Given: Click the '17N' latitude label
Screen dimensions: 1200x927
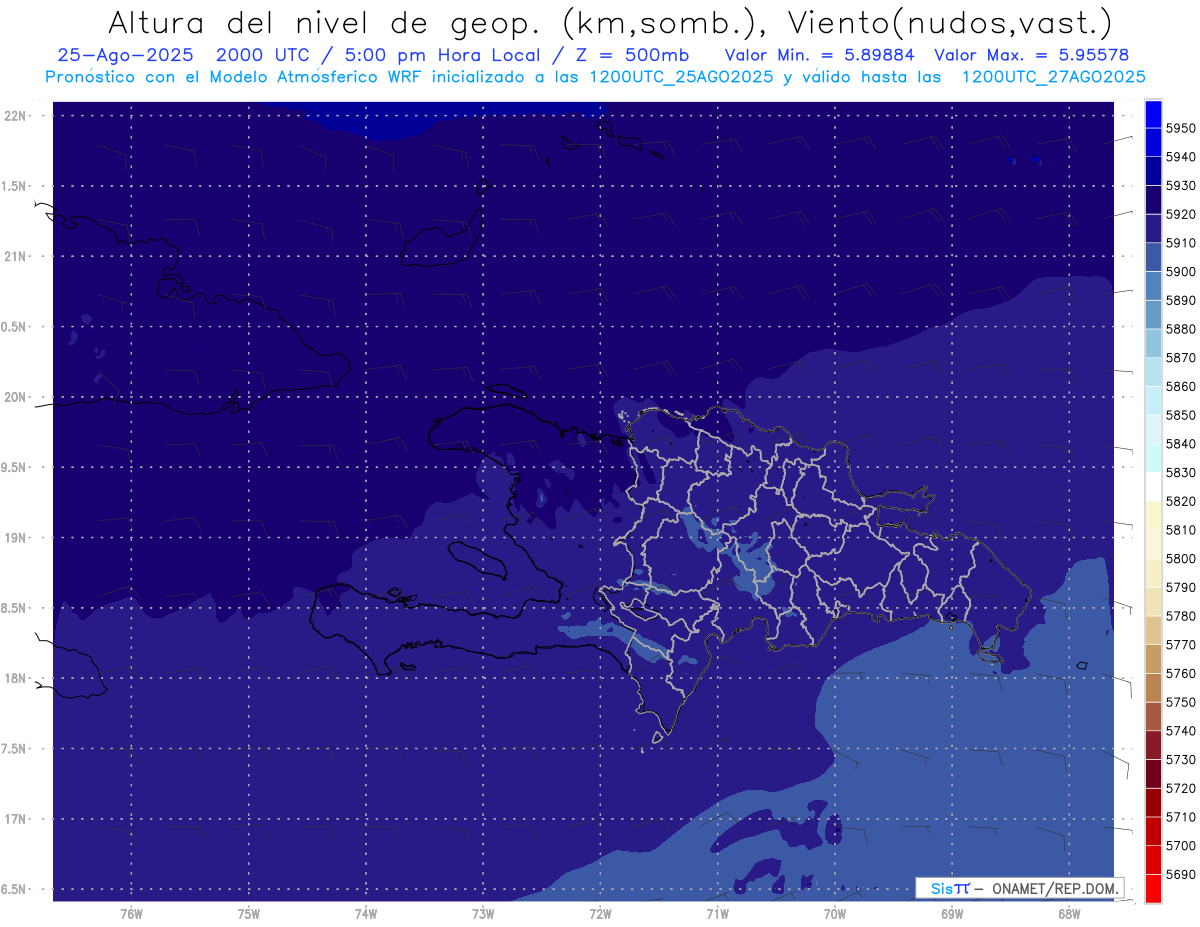Looking at the screenshot, I should point(14,819).
